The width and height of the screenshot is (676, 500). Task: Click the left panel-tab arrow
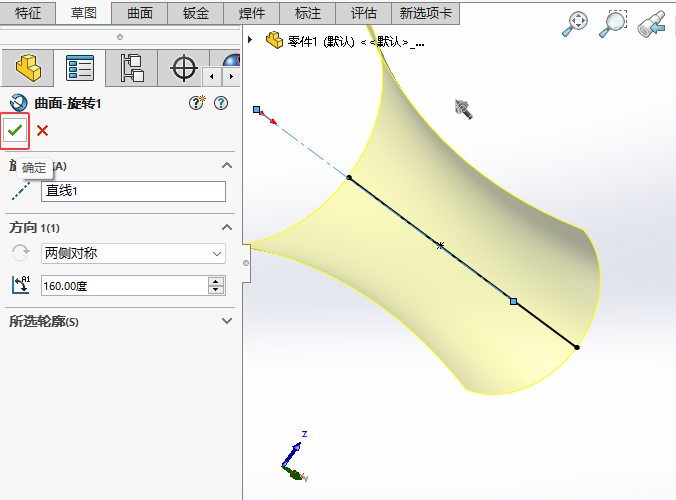212,77
